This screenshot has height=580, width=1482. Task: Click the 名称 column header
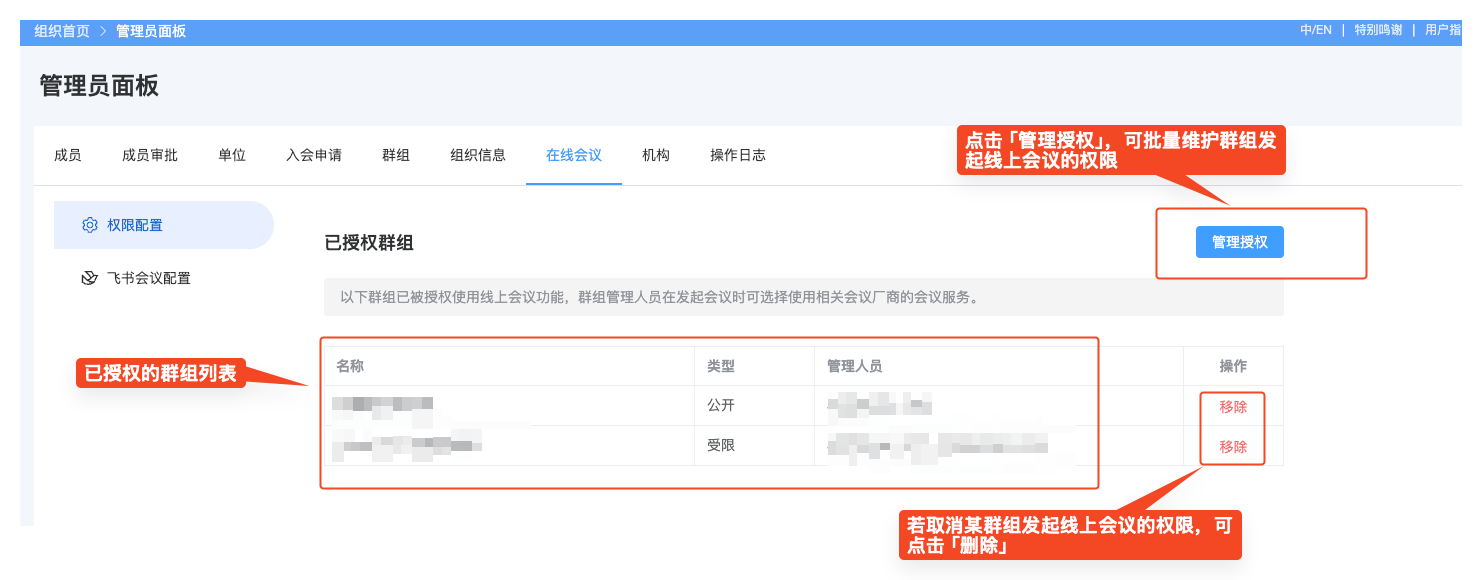pos(351,366)
